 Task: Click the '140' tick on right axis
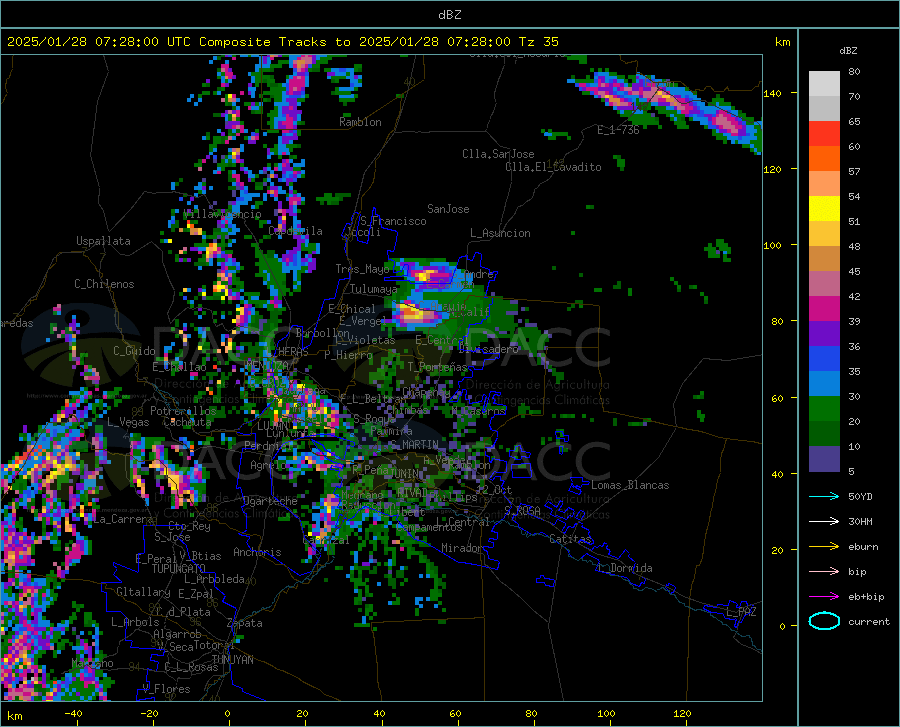772,93
